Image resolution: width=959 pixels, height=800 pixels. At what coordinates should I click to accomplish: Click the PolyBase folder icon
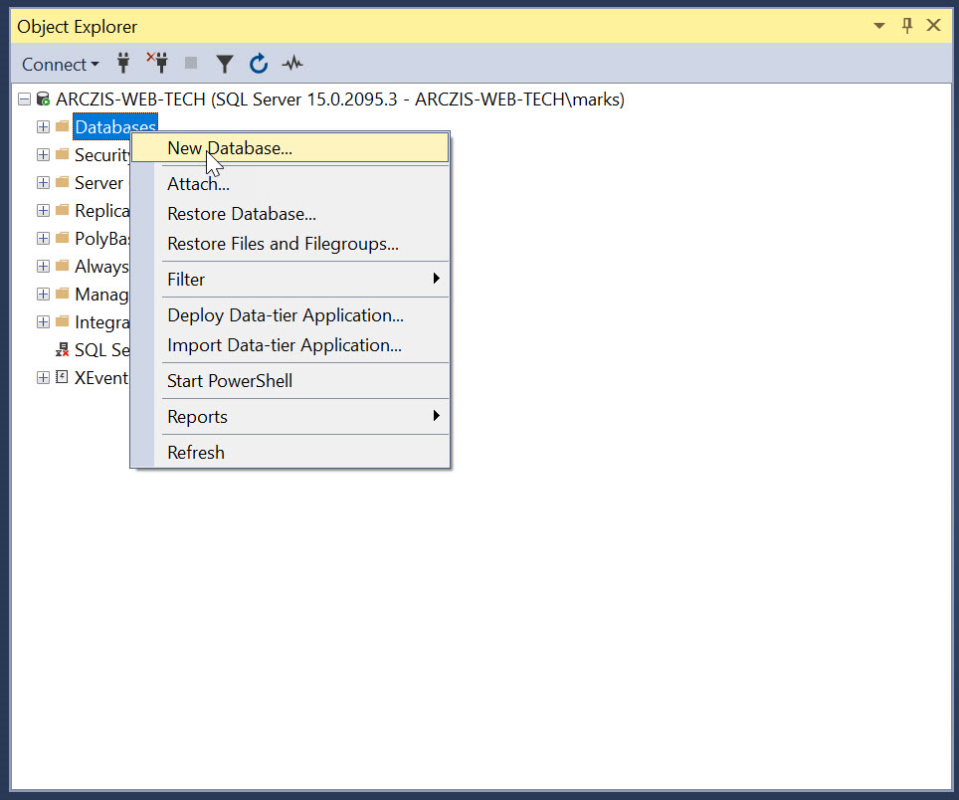point(62,238)
